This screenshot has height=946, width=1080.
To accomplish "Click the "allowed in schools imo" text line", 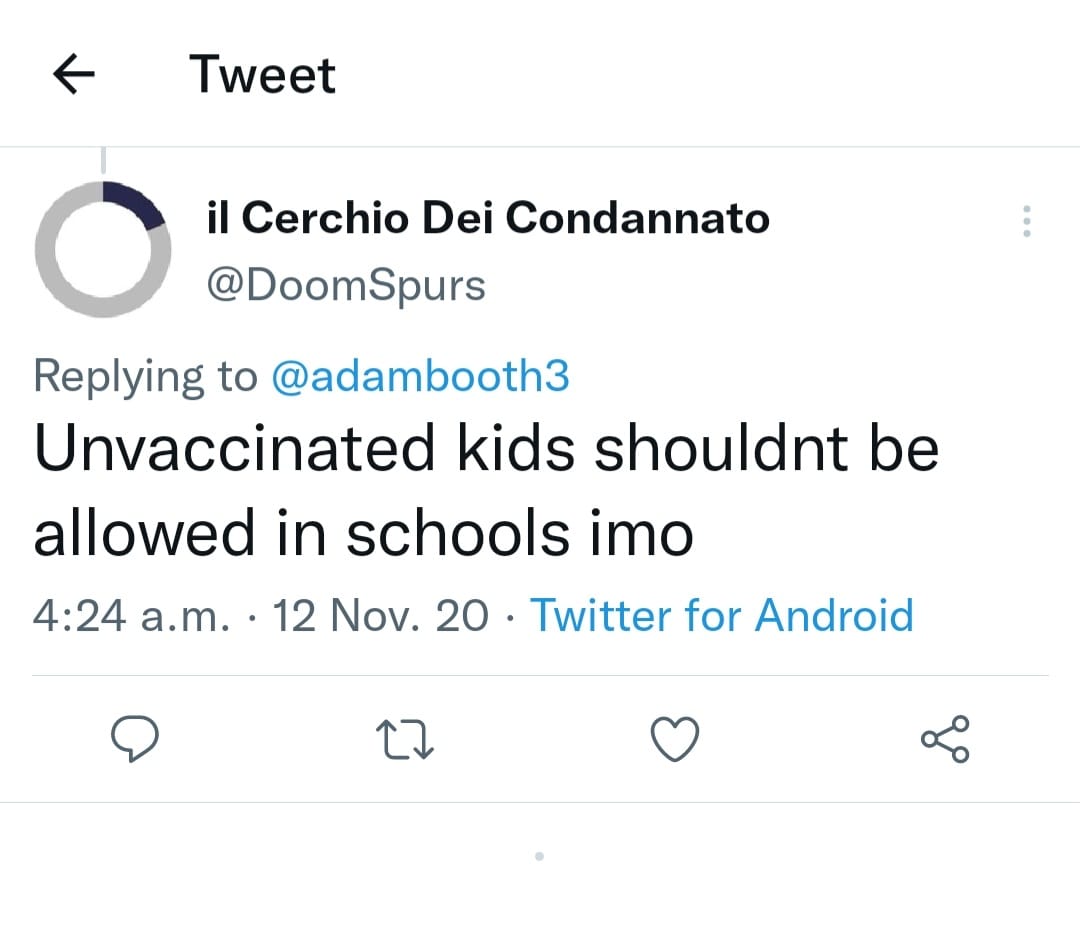I will click(363, 533).
